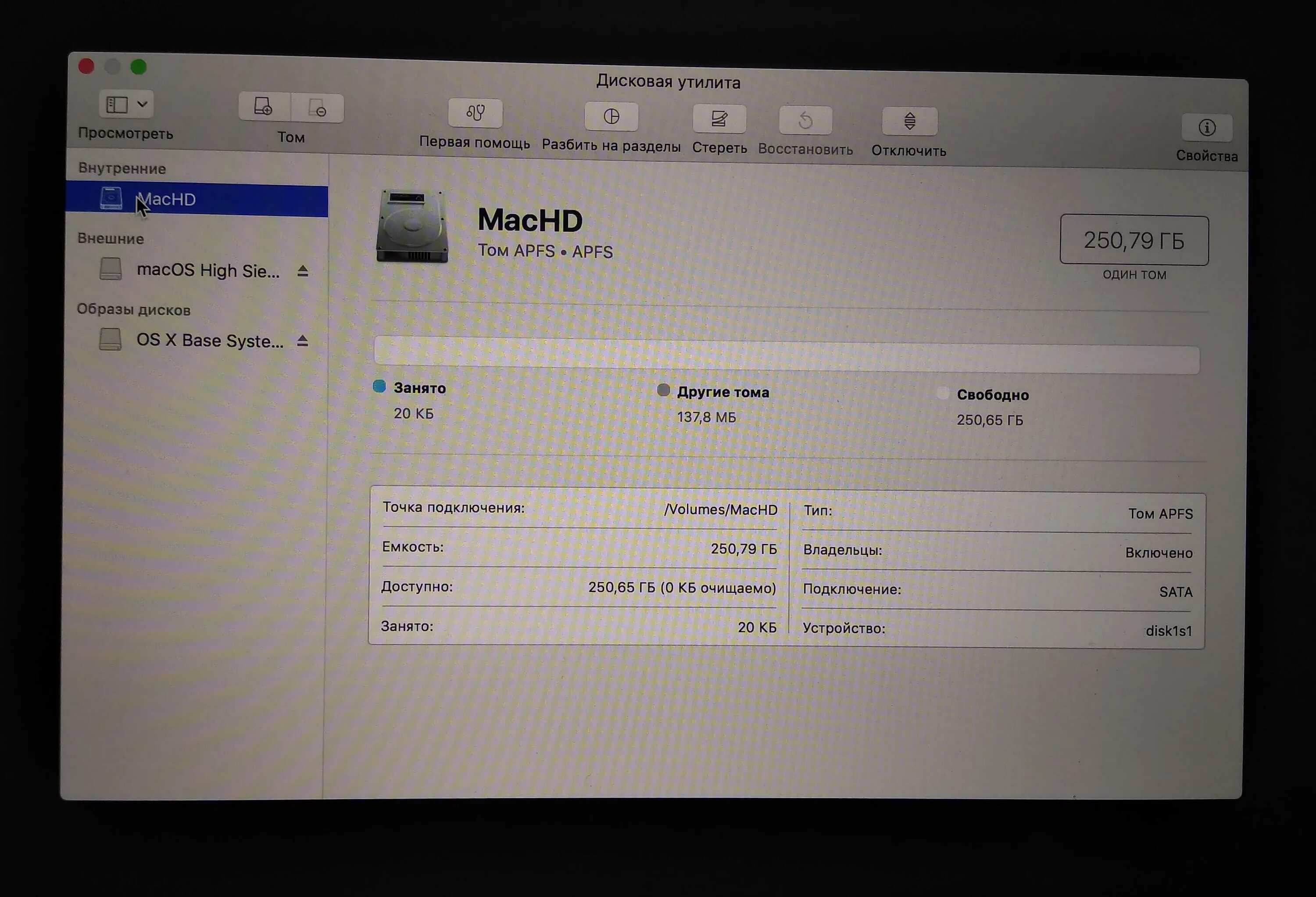The image size is (1316, 897).
Task: Click the Доступно 250,65 ГБ value
Action: pyautogui.click(x=682, y=587)
